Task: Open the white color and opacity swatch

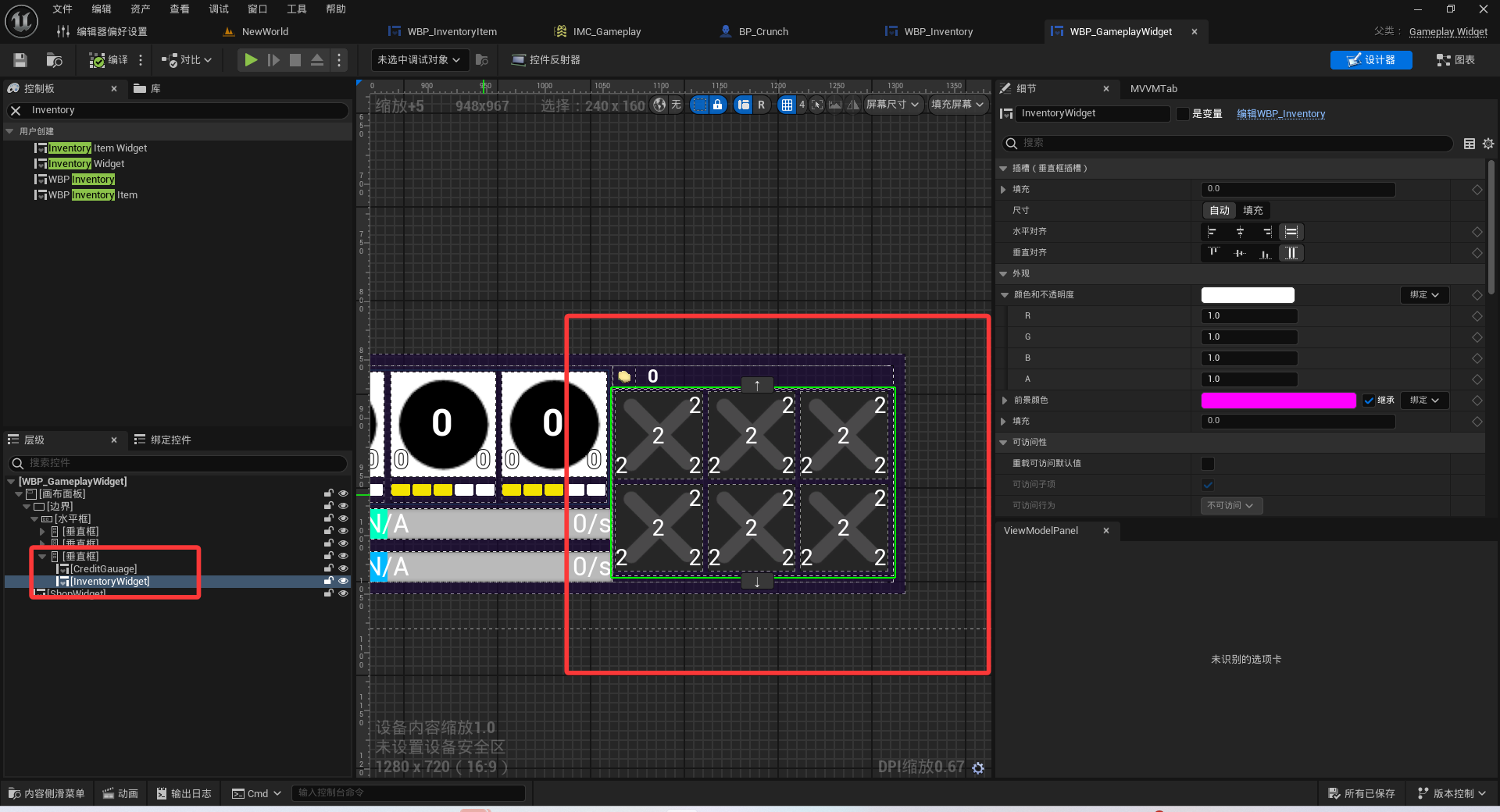Action: pyautogui.click(x=1248, y=295)
